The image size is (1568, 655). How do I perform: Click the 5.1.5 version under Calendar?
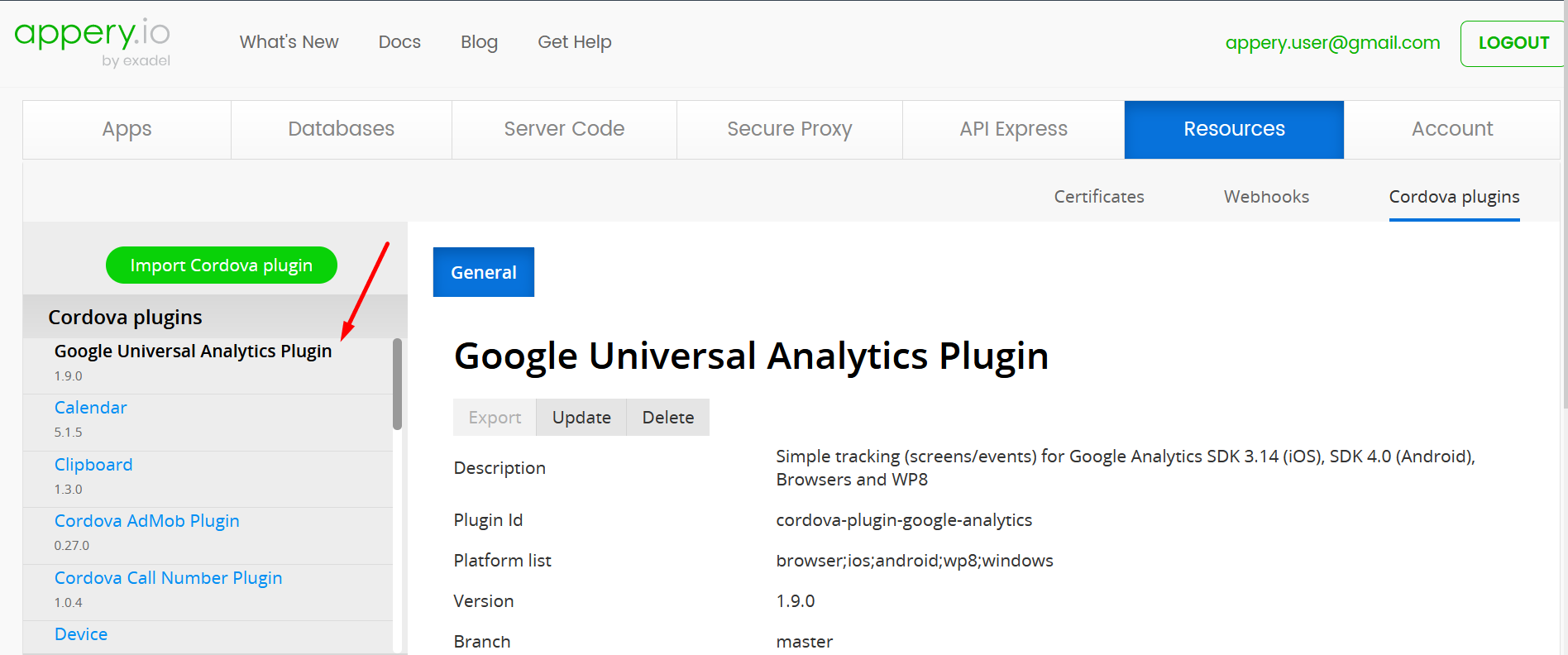[x=69, y=433]
